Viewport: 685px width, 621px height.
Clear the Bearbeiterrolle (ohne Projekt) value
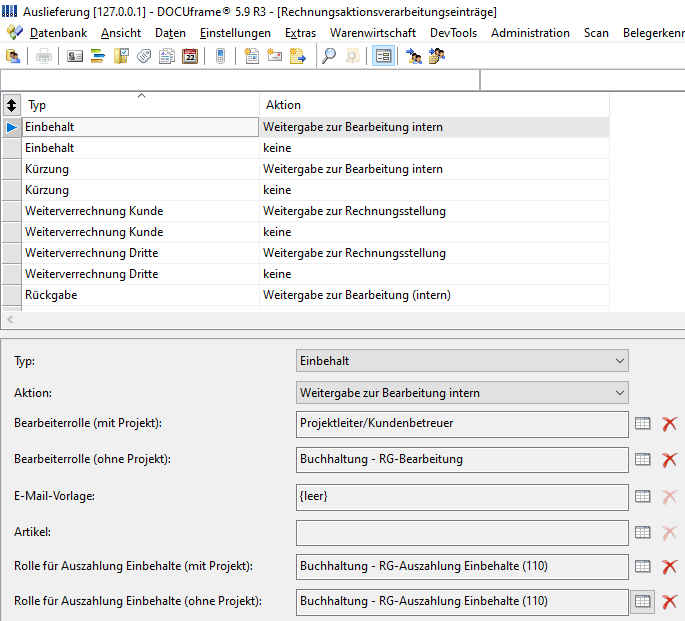pyautogui.click(x=669, y=459)
